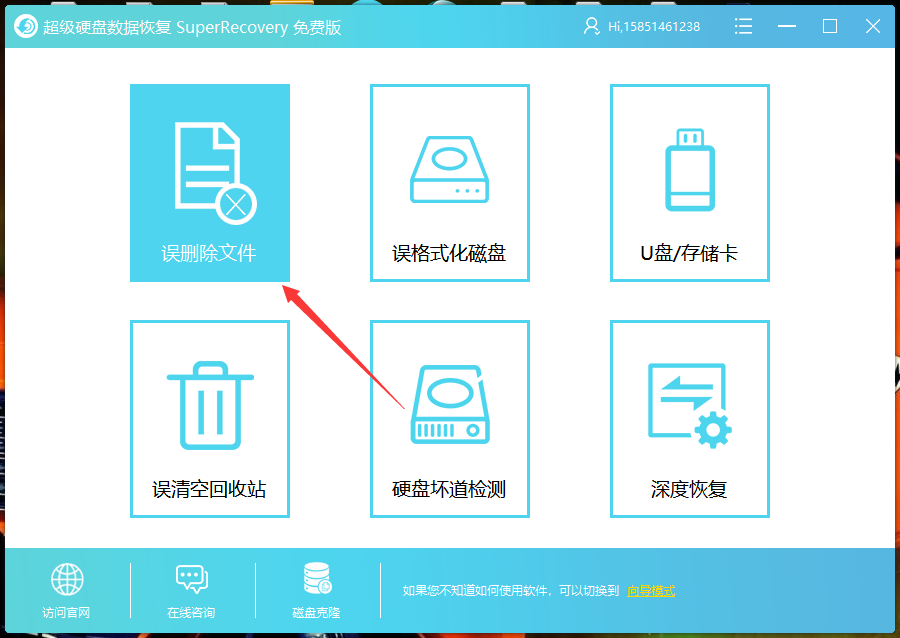Click the SuperRecovery logo icon

[26, 26]
